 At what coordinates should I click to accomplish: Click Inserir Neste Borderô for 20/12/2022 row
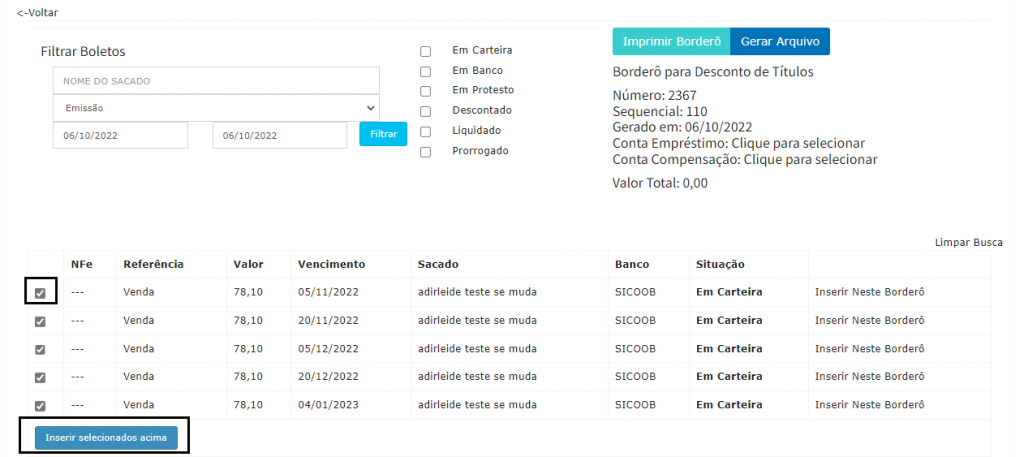click(870, 377)
